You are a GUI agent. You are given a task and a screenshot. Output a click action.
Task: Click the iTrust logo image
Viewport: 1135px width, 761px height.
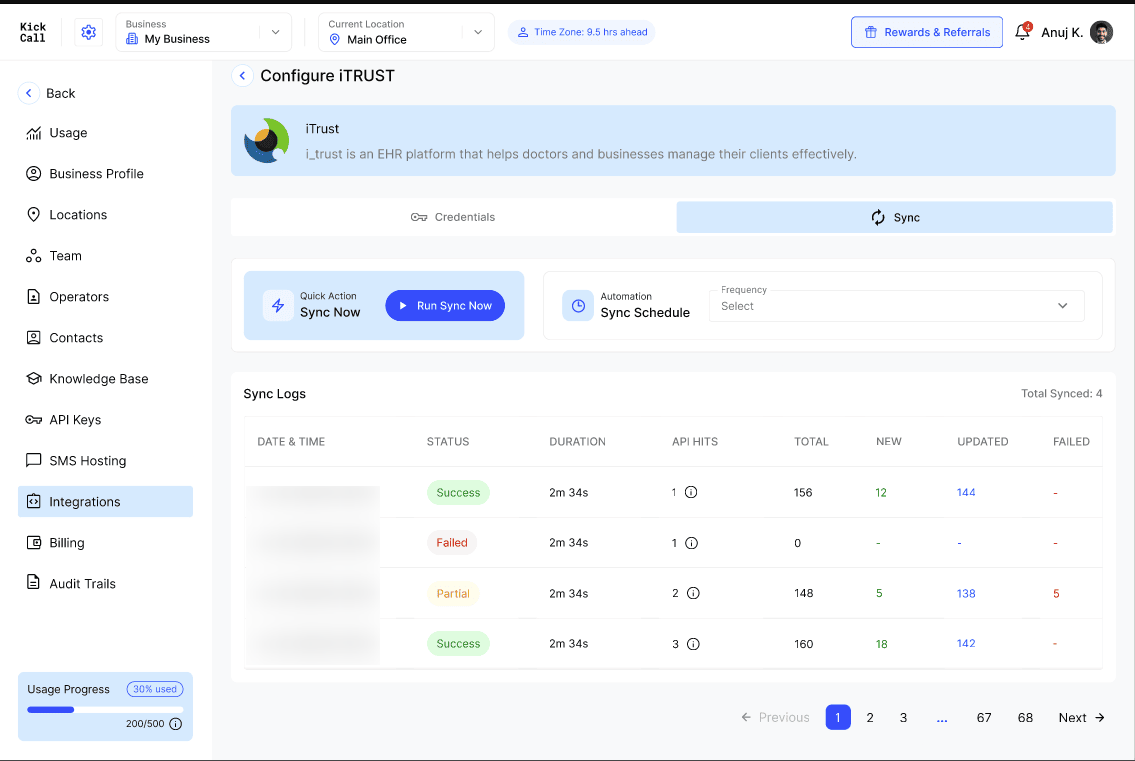[x=266, y=140]
